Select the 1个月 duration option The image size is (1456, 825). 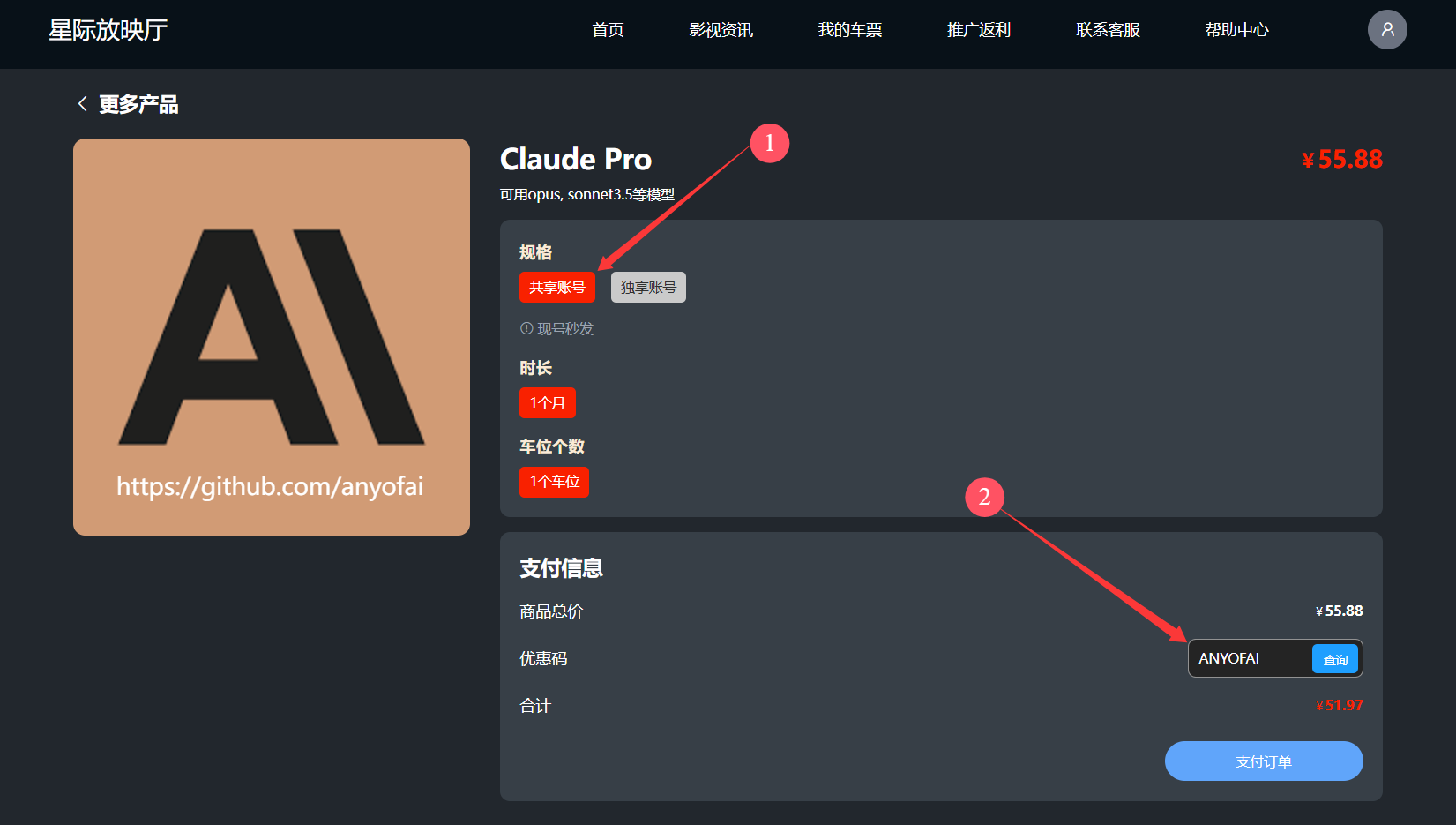coord(548,402)
